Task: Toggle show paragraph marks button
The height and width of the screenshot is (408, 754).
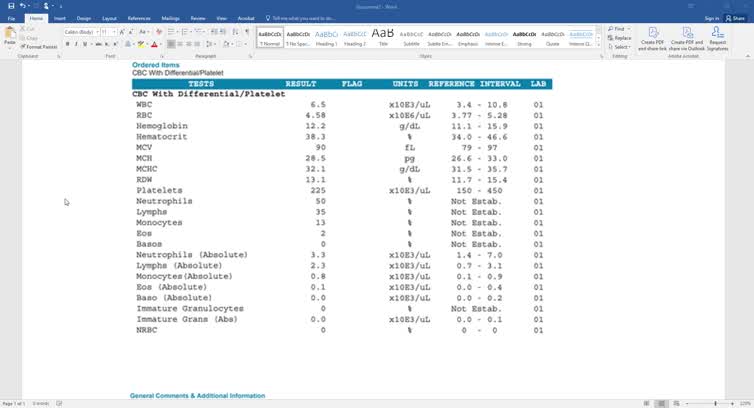Action: coord(247,32)
